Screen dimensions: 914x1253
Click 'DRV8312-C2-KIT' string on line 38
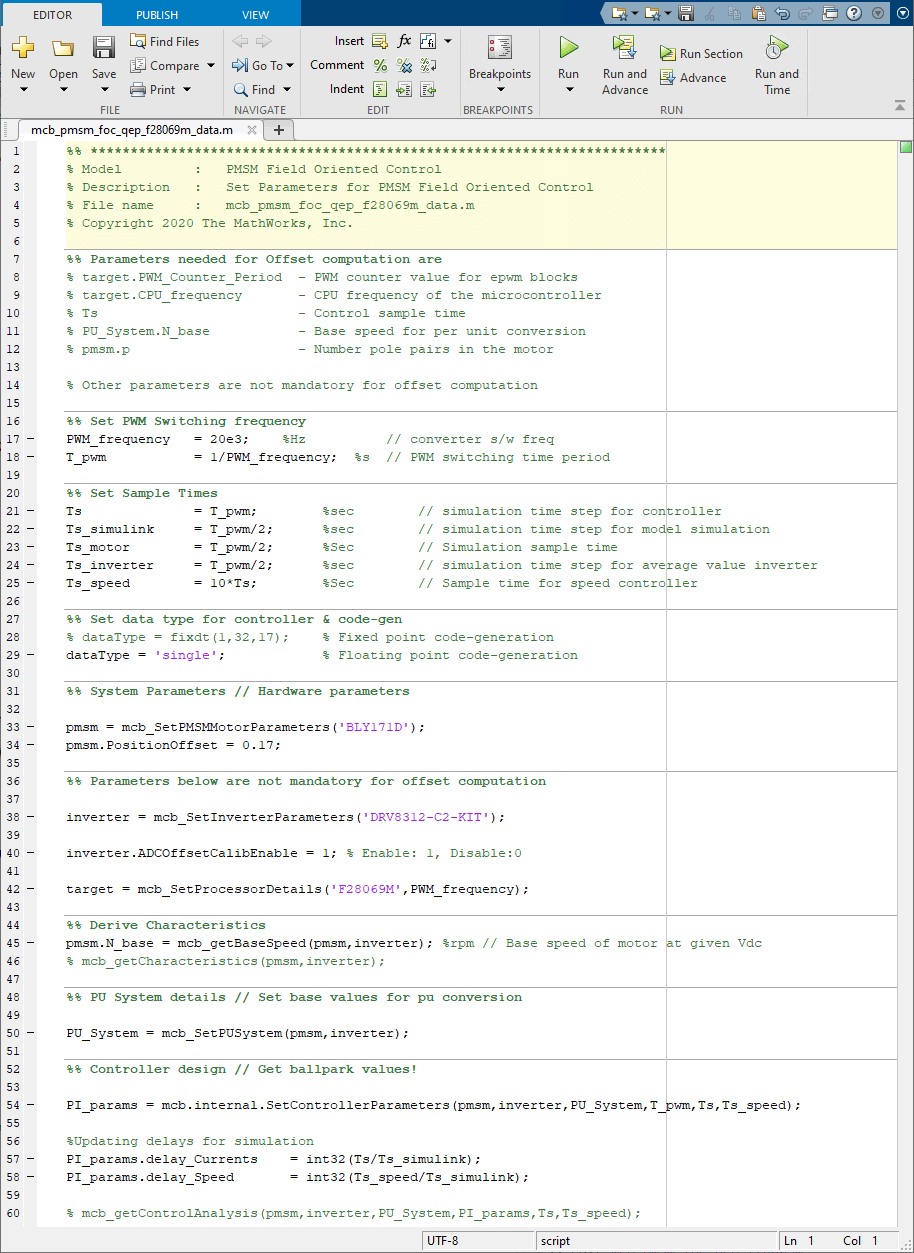click(425, 817)
